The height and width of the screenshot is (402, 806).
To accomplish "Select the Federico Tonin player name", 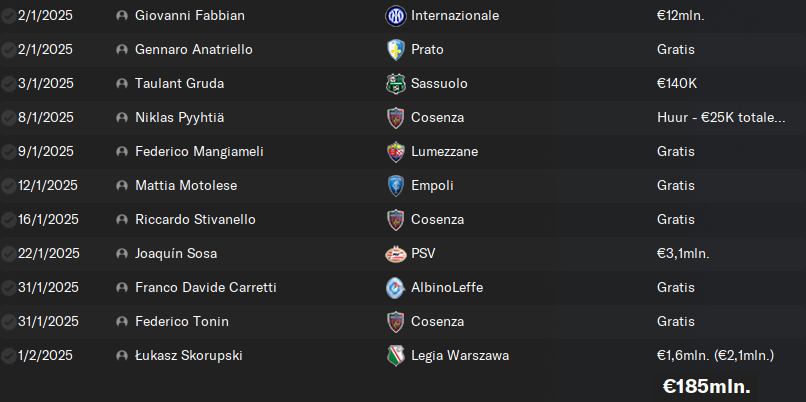I will coord(182,322).
